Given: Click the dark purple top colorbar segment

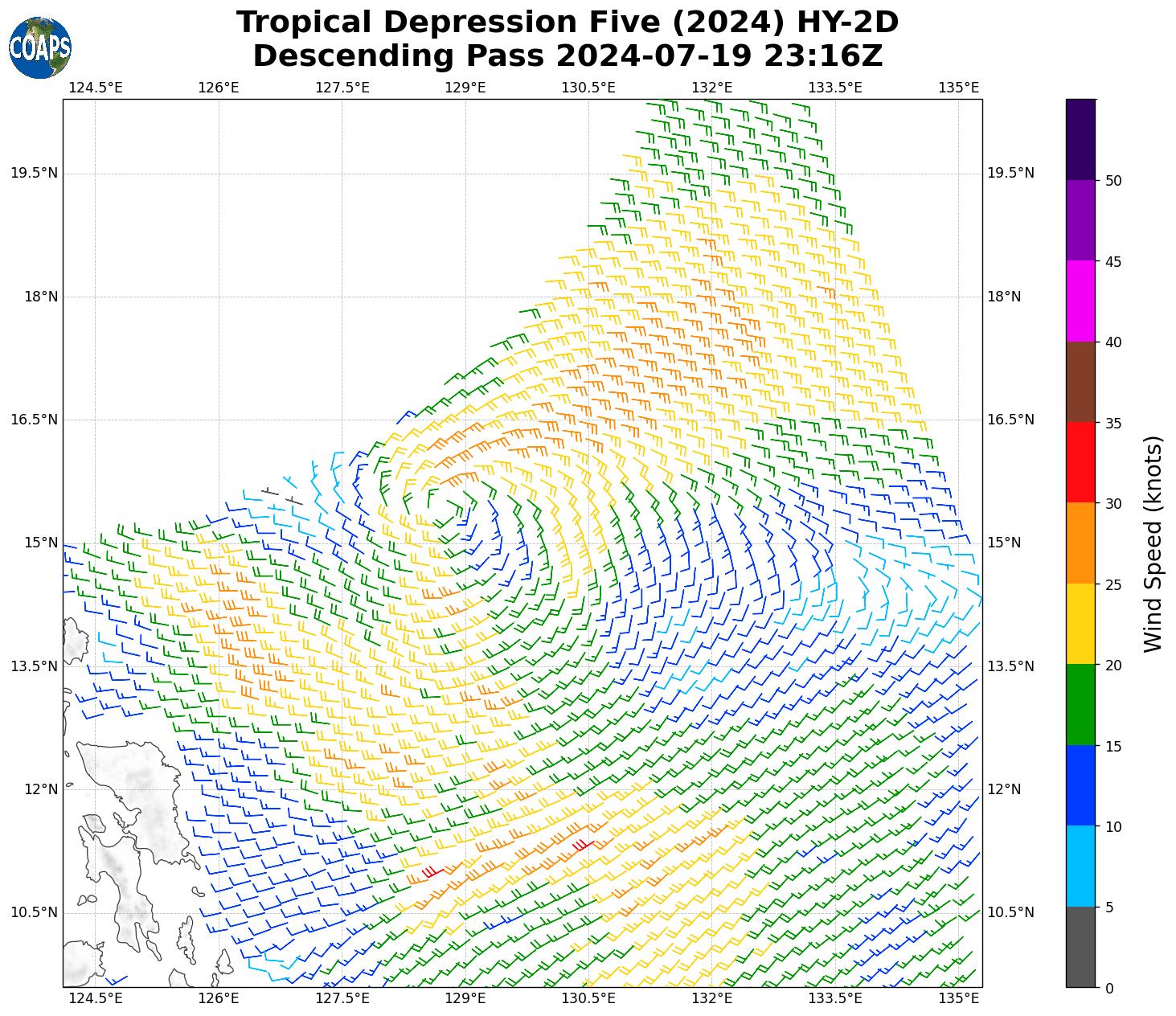Looking at the screenshot, I should point(1080,139).
